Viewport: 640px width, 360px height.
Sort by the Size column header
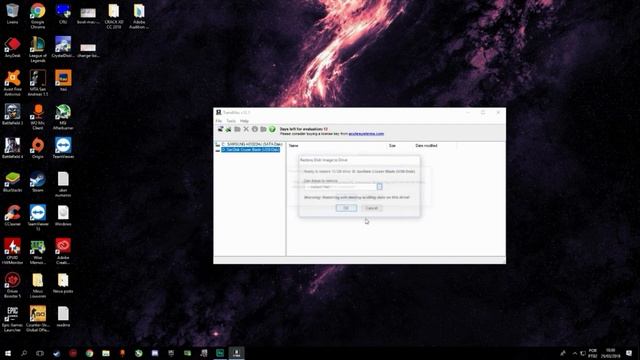[392, 146]
